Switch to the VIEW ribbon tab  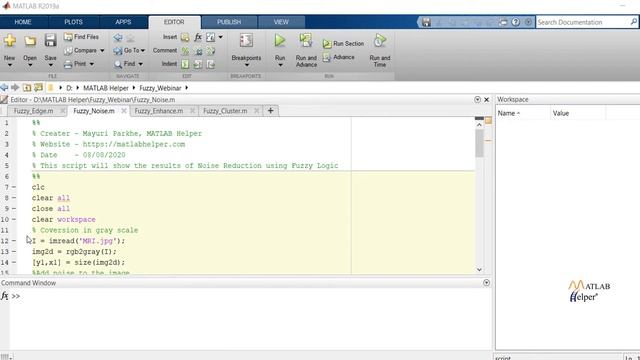point(281,22)
